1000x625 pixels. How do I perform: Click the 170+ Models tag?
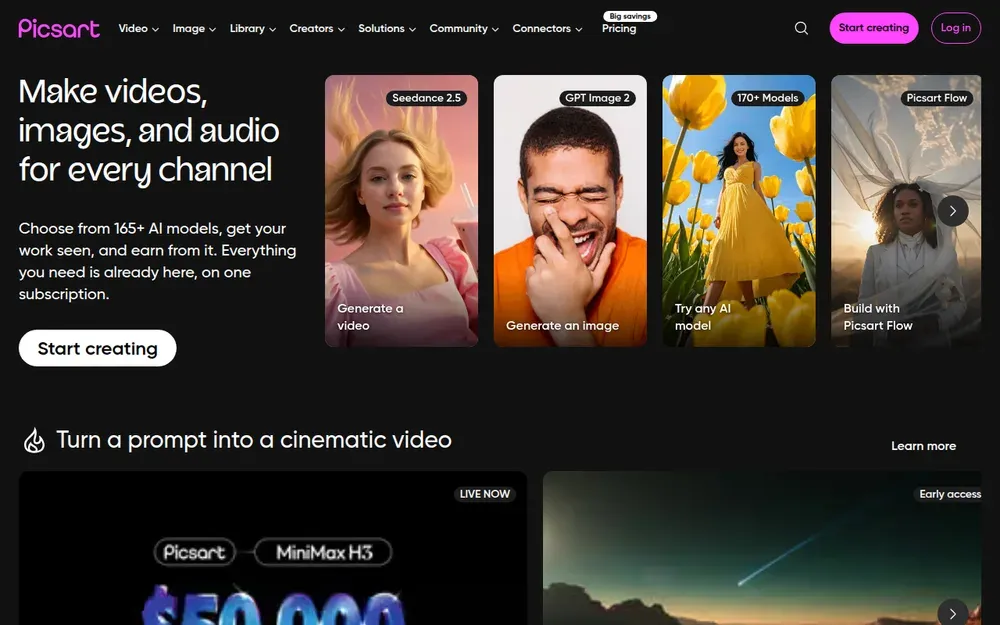767,98
